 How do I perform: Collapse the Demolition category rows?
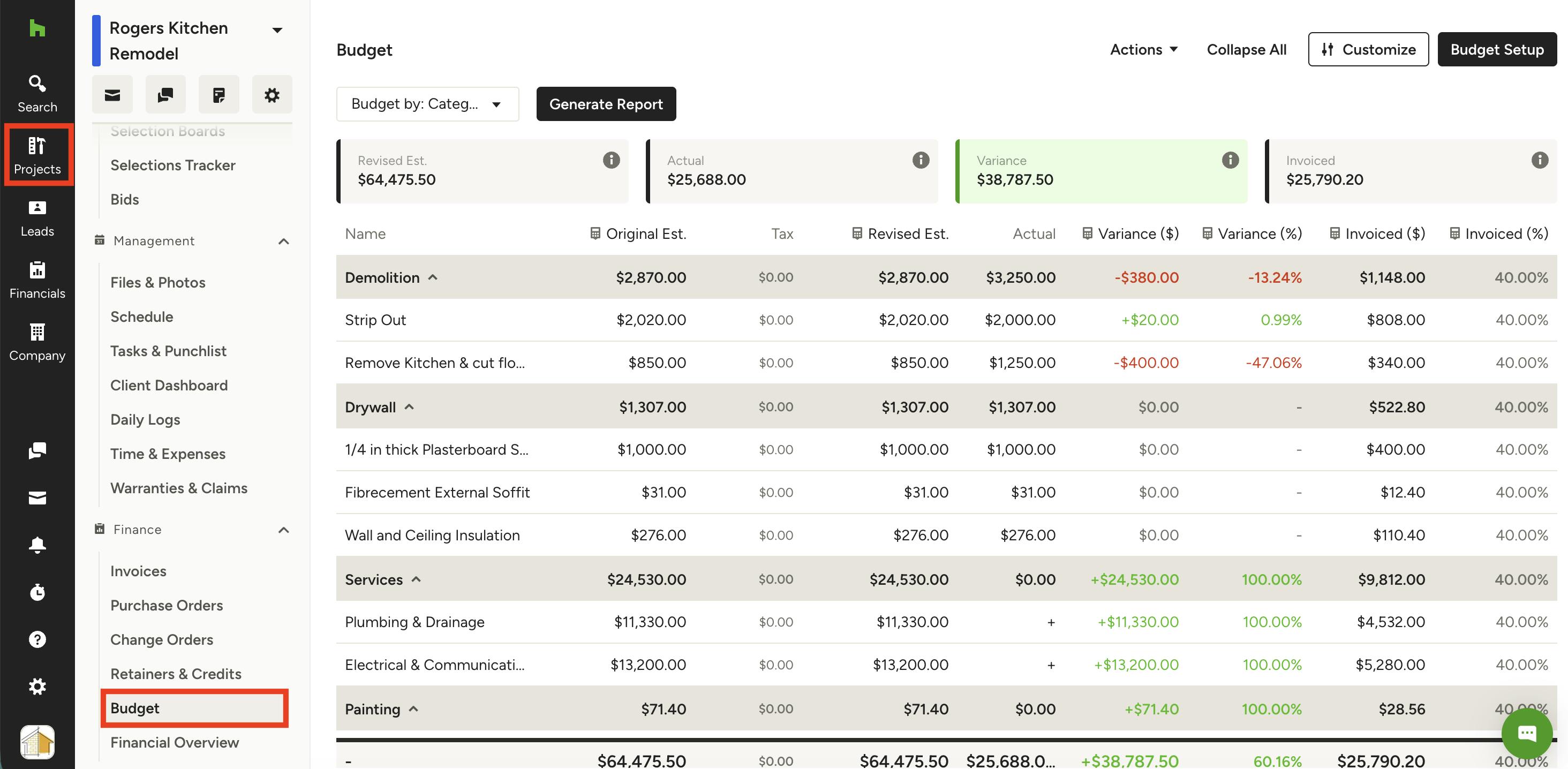coord(433,277)
